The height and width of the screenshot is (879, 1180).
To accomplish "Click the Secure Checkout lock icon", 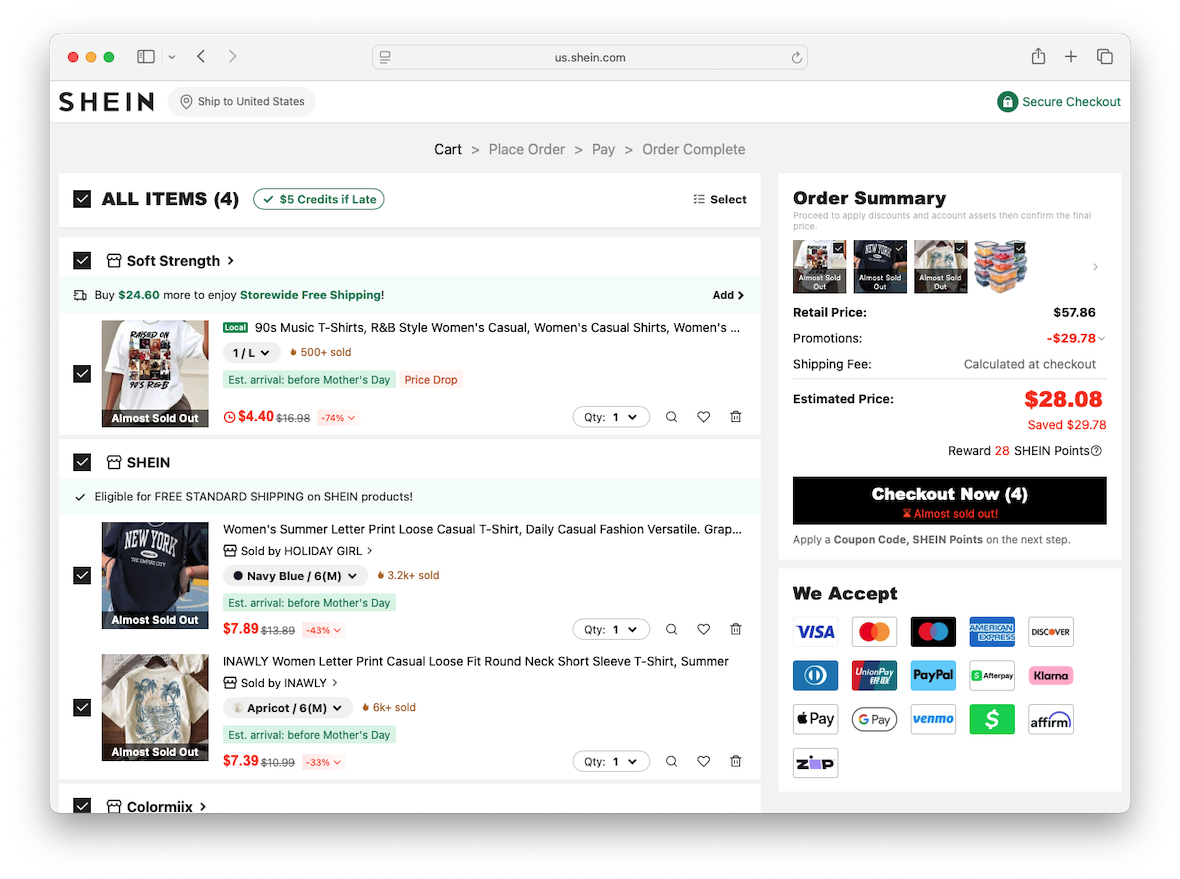I will [1007, 102].
